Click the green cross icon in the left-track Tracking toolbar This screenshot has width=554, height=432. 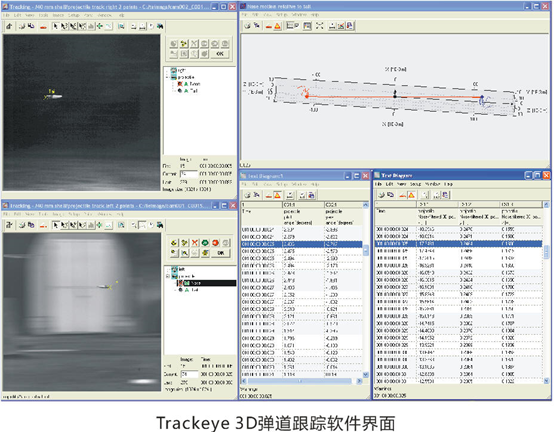tap(100, 225)
